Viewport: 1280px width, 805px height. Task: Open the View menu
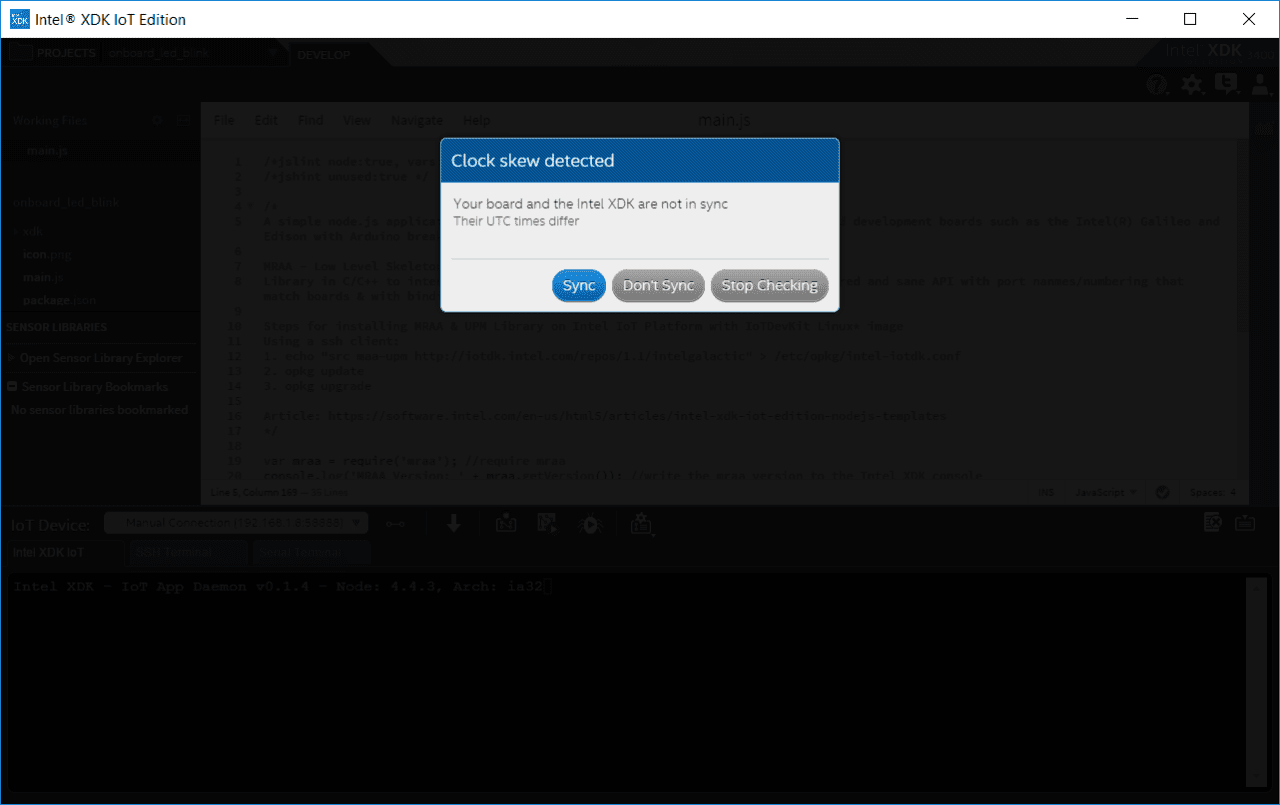[357, 120]
